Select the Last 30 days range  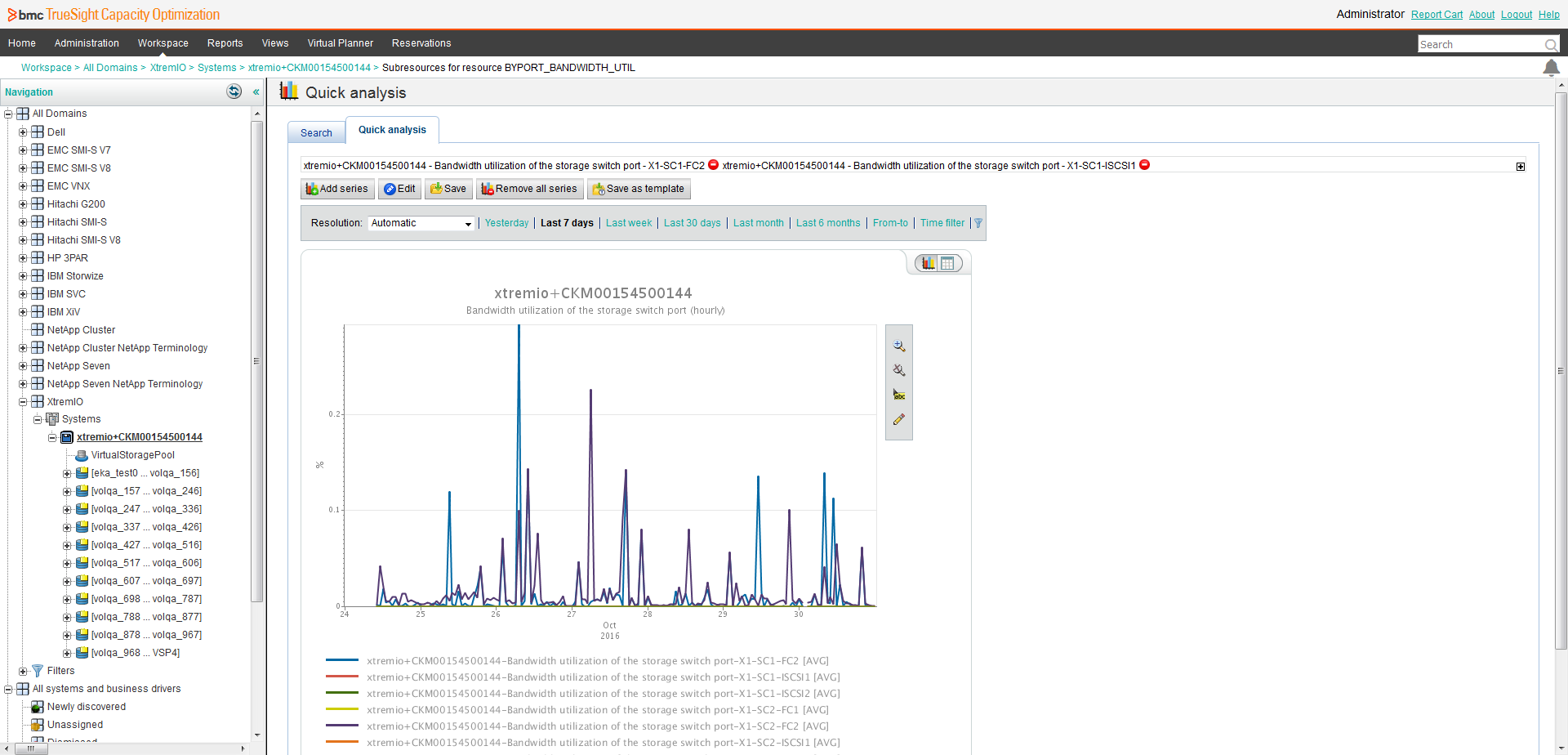point(692,223)
